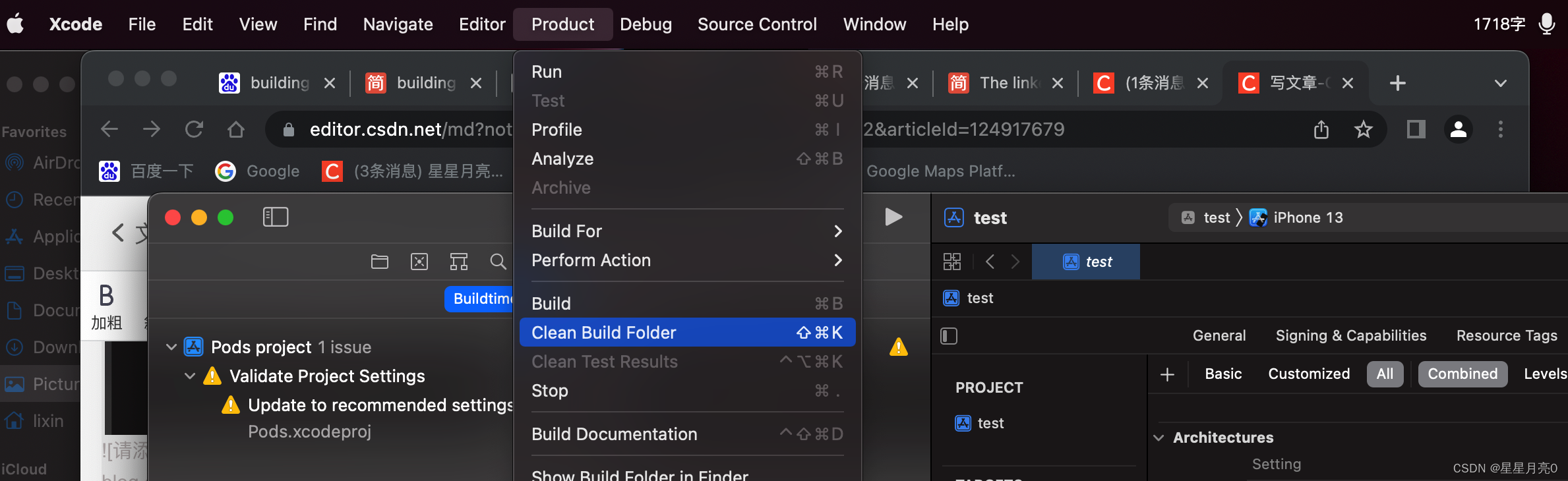Image resolution: width=1568 pixels, height=481 pixels.
Task: Switch to Combined settings view
Action: click(x=1462, y=374)
